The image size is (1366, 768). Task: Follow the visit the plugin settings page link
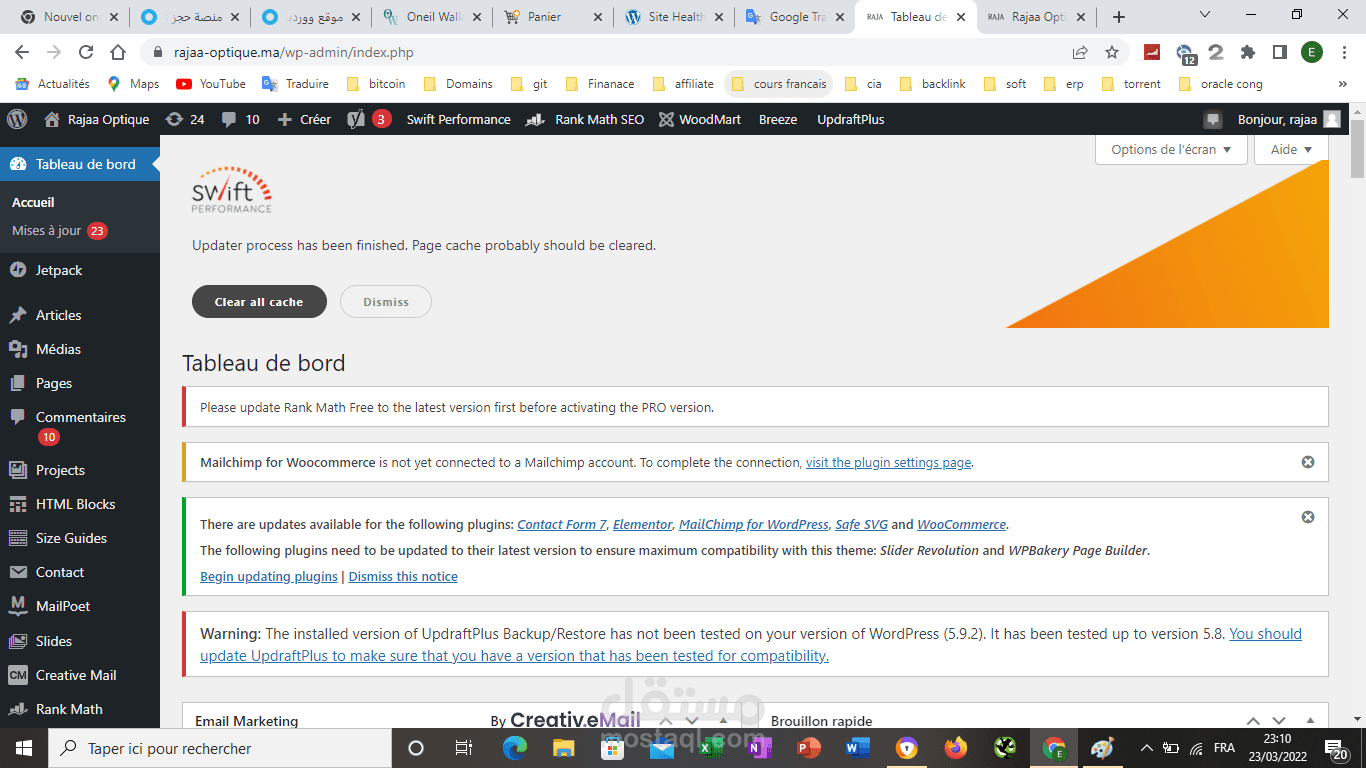(889, 463)
